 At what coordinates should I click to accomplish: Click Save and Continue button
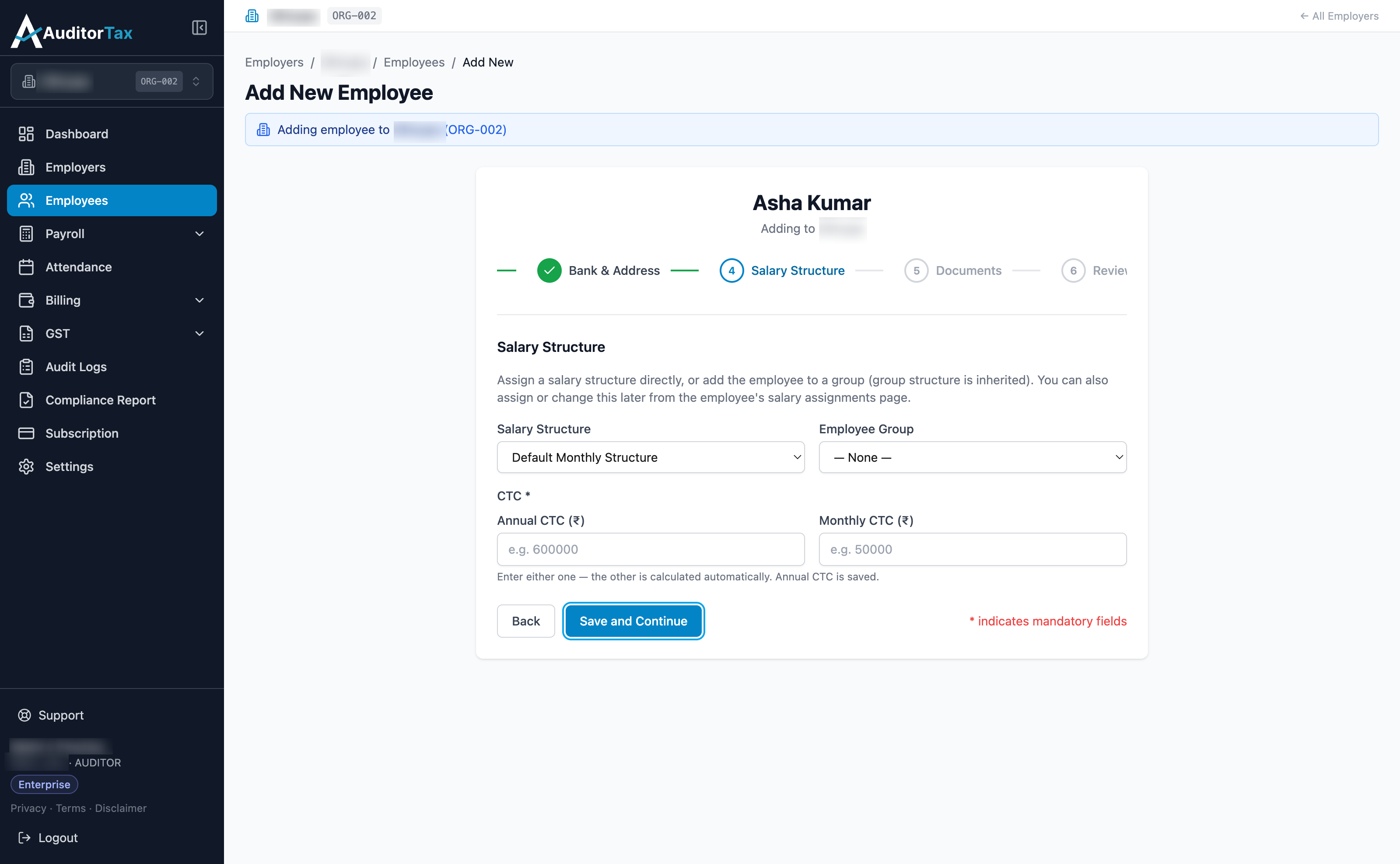[633, 621]
